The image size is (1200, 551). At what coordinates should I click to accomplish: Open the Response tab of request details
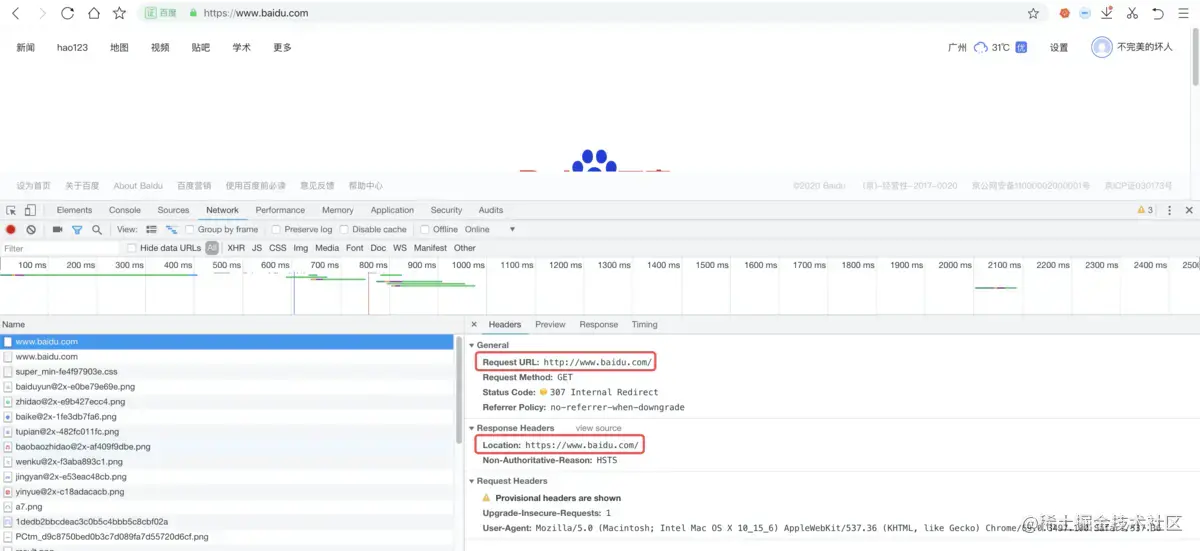click(x=599, y=325)
